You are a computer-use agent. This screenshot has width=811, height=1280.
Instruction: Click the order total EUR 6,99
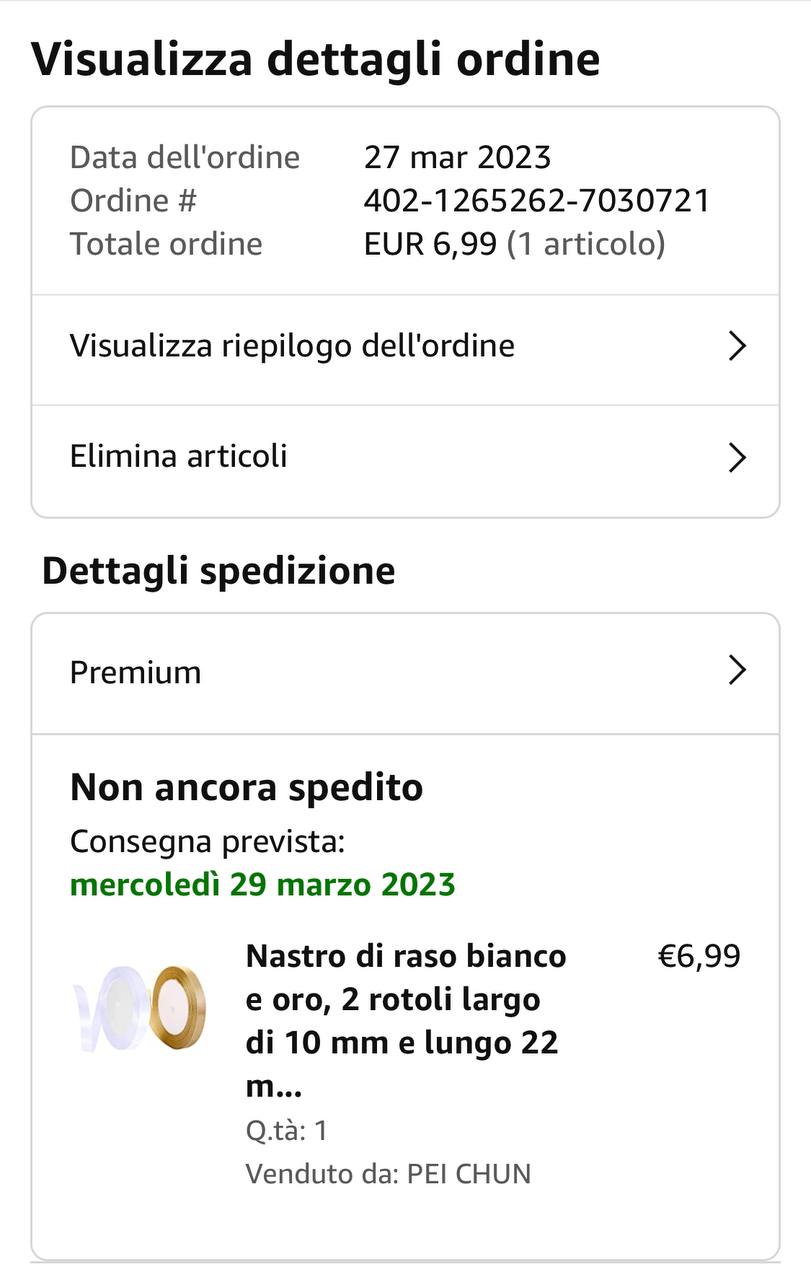[x=430, y=244]
